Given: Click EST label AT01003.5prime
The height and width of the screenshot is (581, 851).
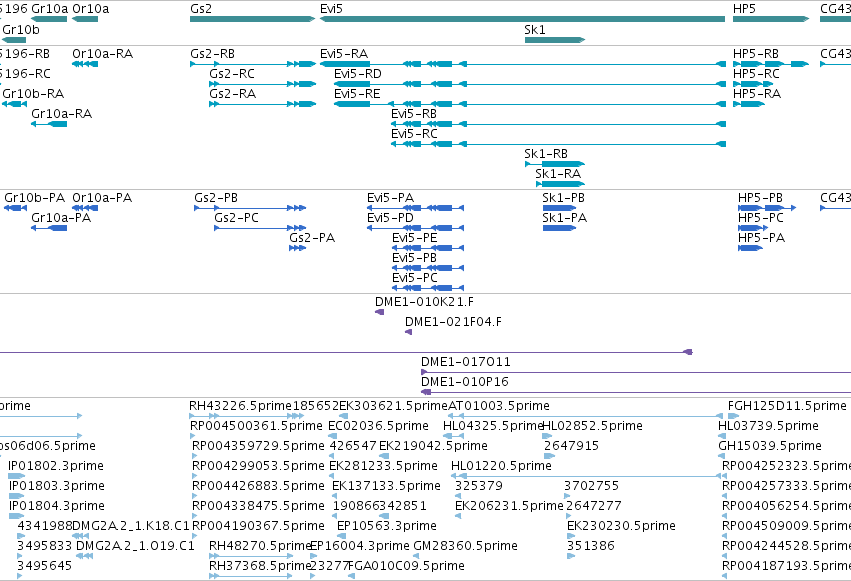Looking at the screenshot, I should (x=499, y=406).
